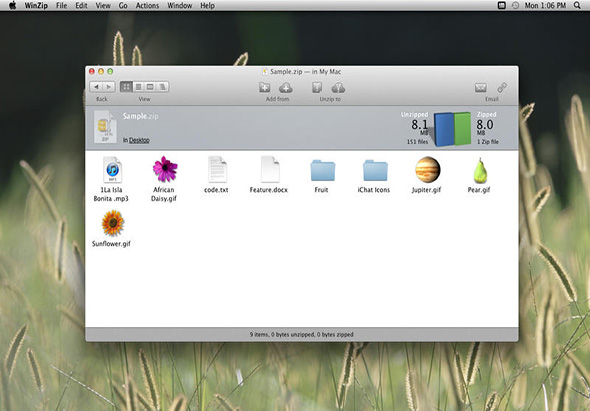
Task: Click the green zipped size bar
Action: tap(462, 128)
